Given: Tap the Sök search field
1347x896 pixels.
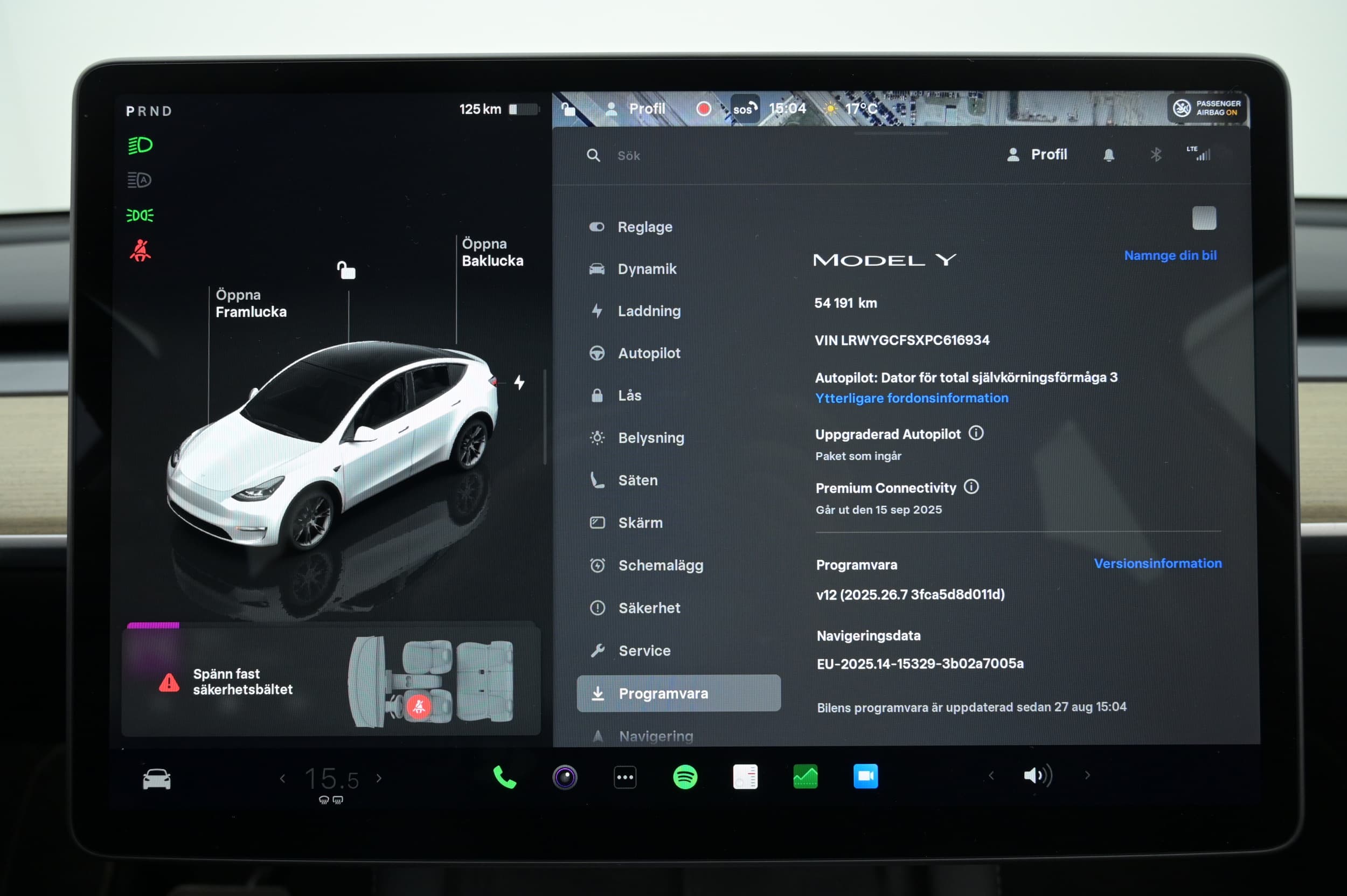Looking at the screenshot, I should tap(628, 155).
